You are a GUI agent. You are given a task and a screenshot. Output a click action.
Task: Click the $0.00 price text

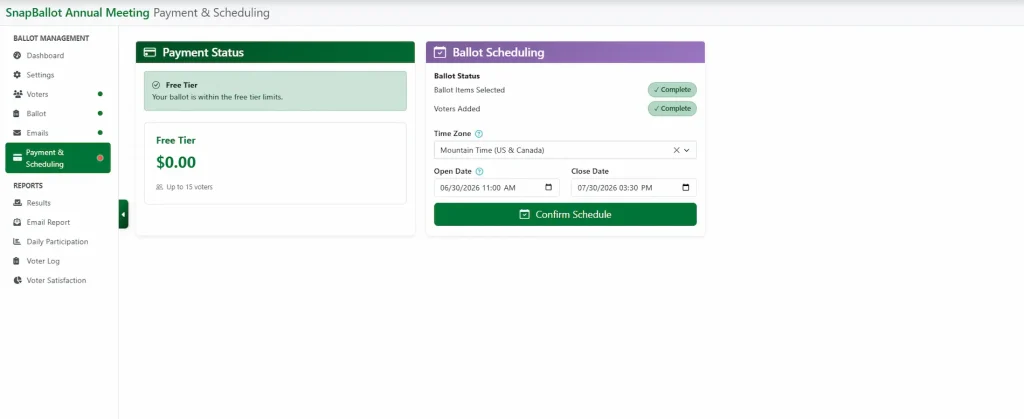(176, 163)
